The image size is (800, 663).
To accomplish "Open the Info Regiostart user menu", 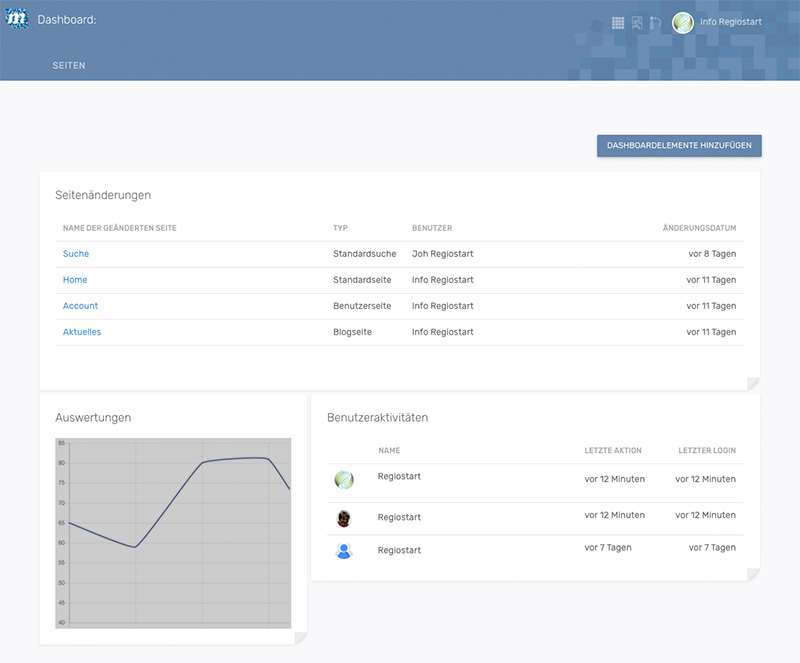I will tap(730, 22).
